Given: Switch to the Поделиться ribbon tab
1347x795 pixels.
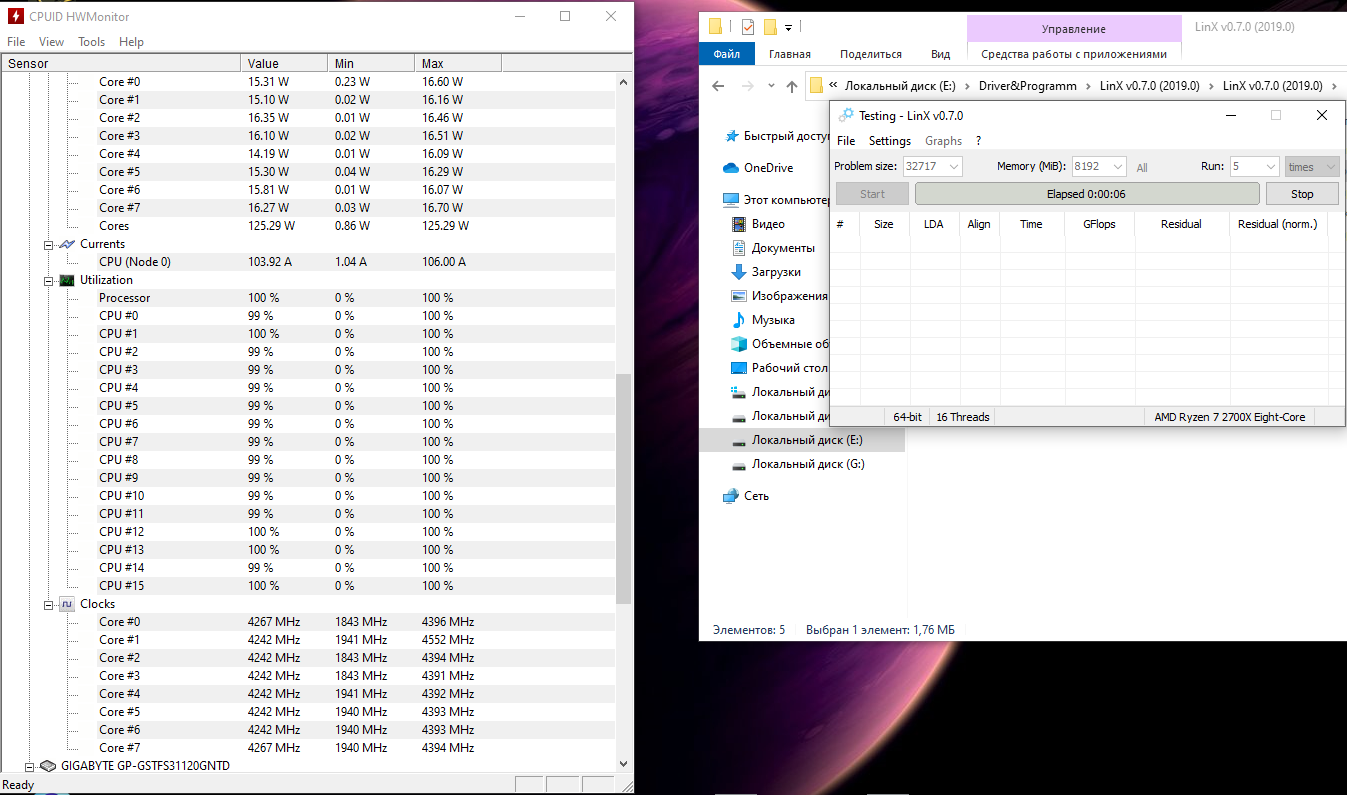Looking at the screenshot, I should click(871, 54).
